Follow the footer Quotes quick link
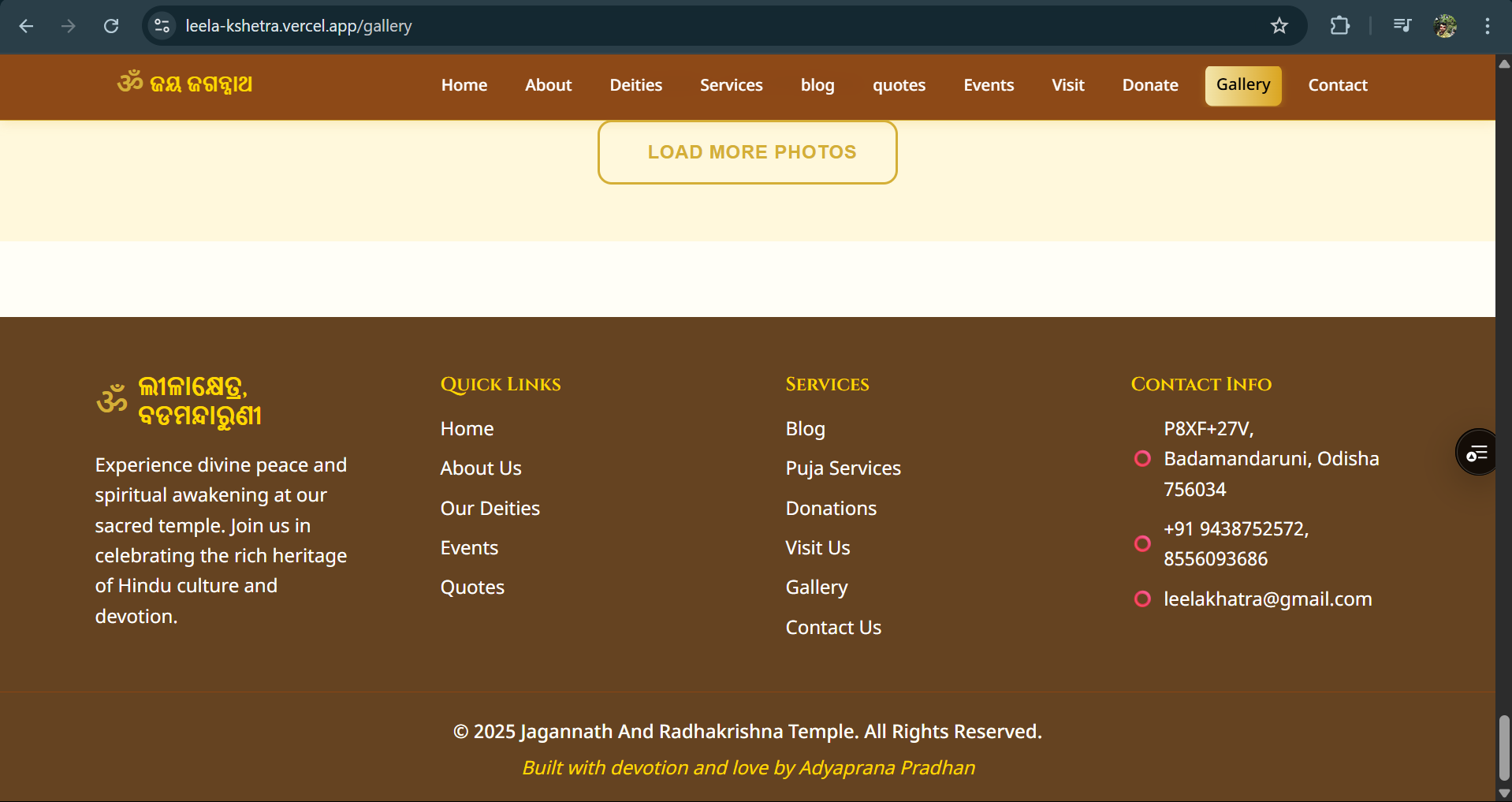 click(x=472, y=588)
